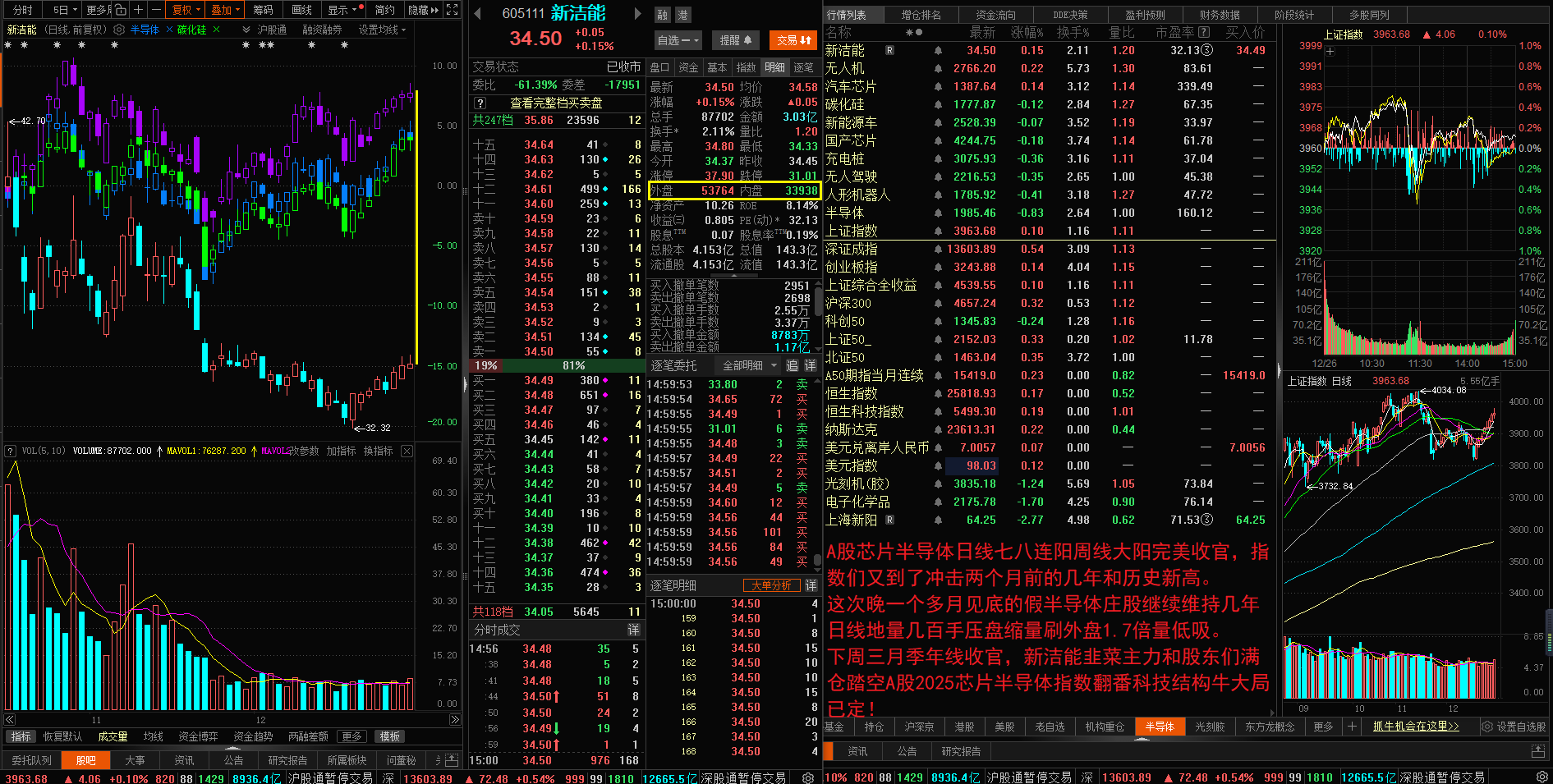1553x784 pixels.
Task: Zoom in chart with plus icon
Action: click(x=138, y=10)
